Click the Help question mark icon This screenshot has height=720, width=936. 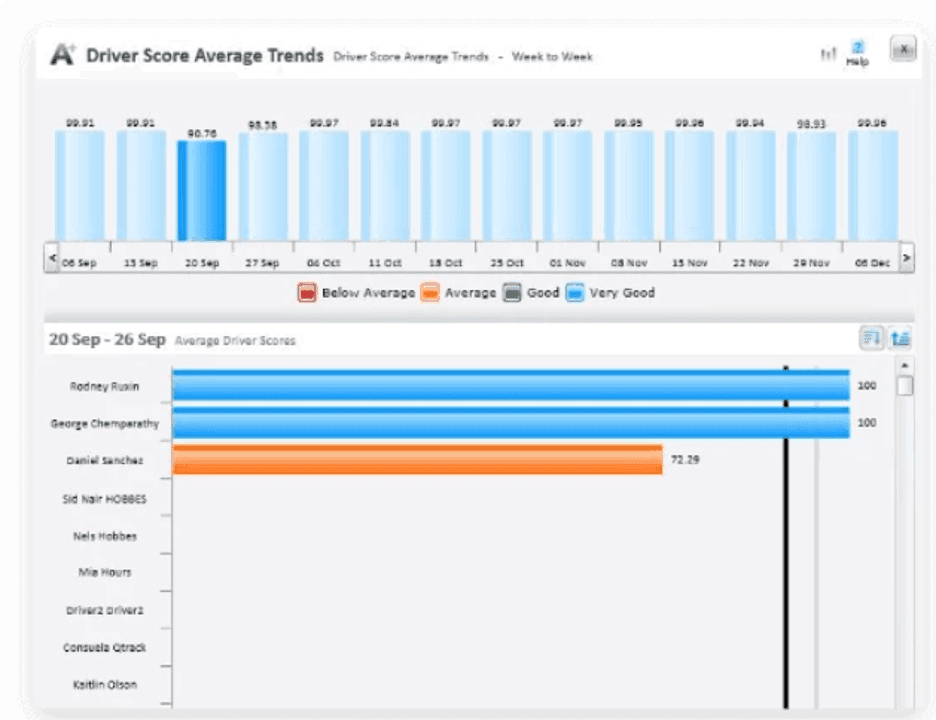tap(859, 48)
